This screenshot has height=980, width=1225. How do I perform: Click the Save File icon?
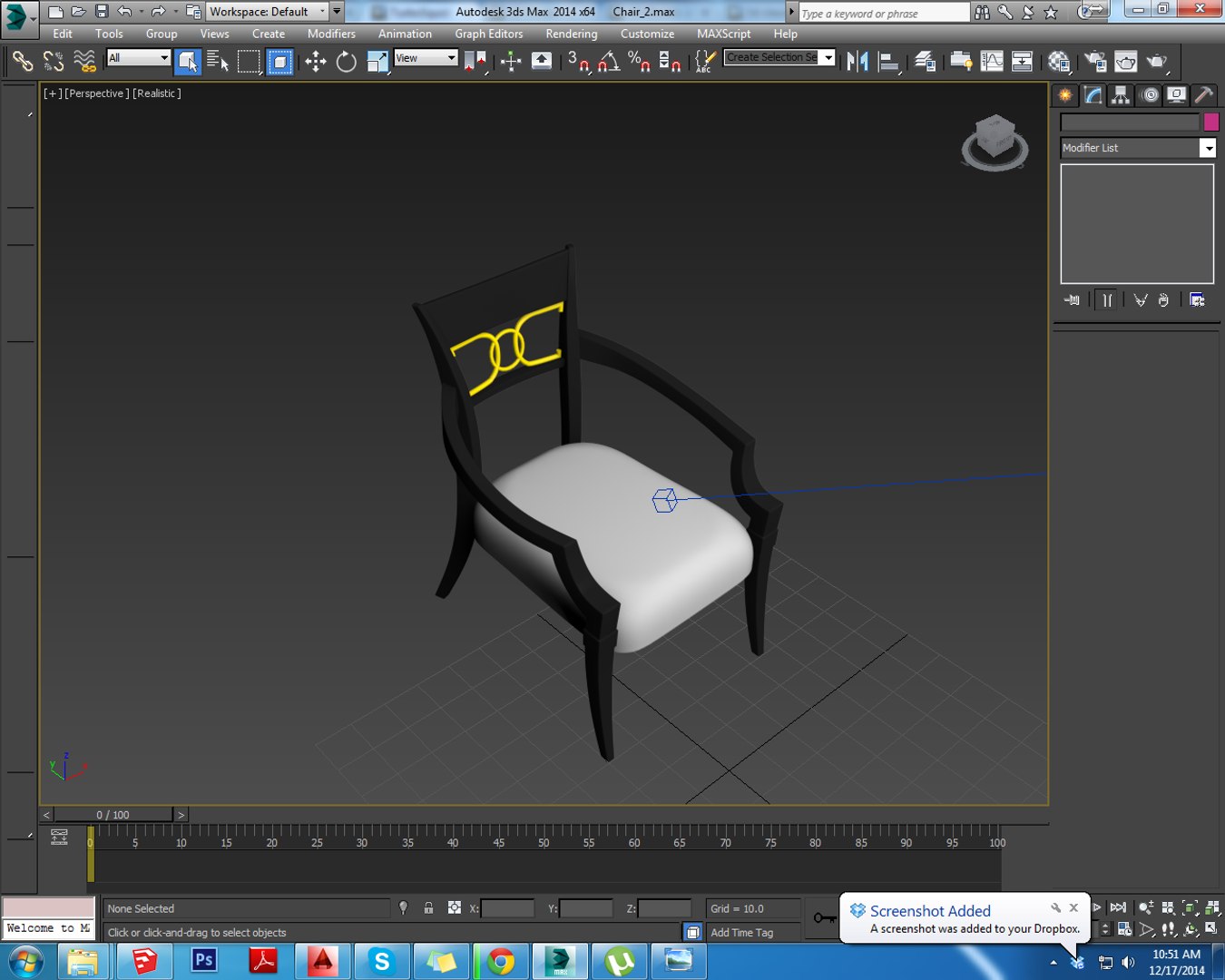(102, 12)
